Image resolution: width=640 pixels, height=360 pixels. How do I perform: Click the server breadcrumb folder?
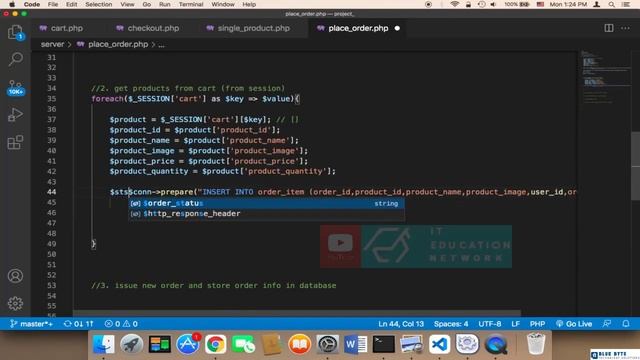coord(52,44)
